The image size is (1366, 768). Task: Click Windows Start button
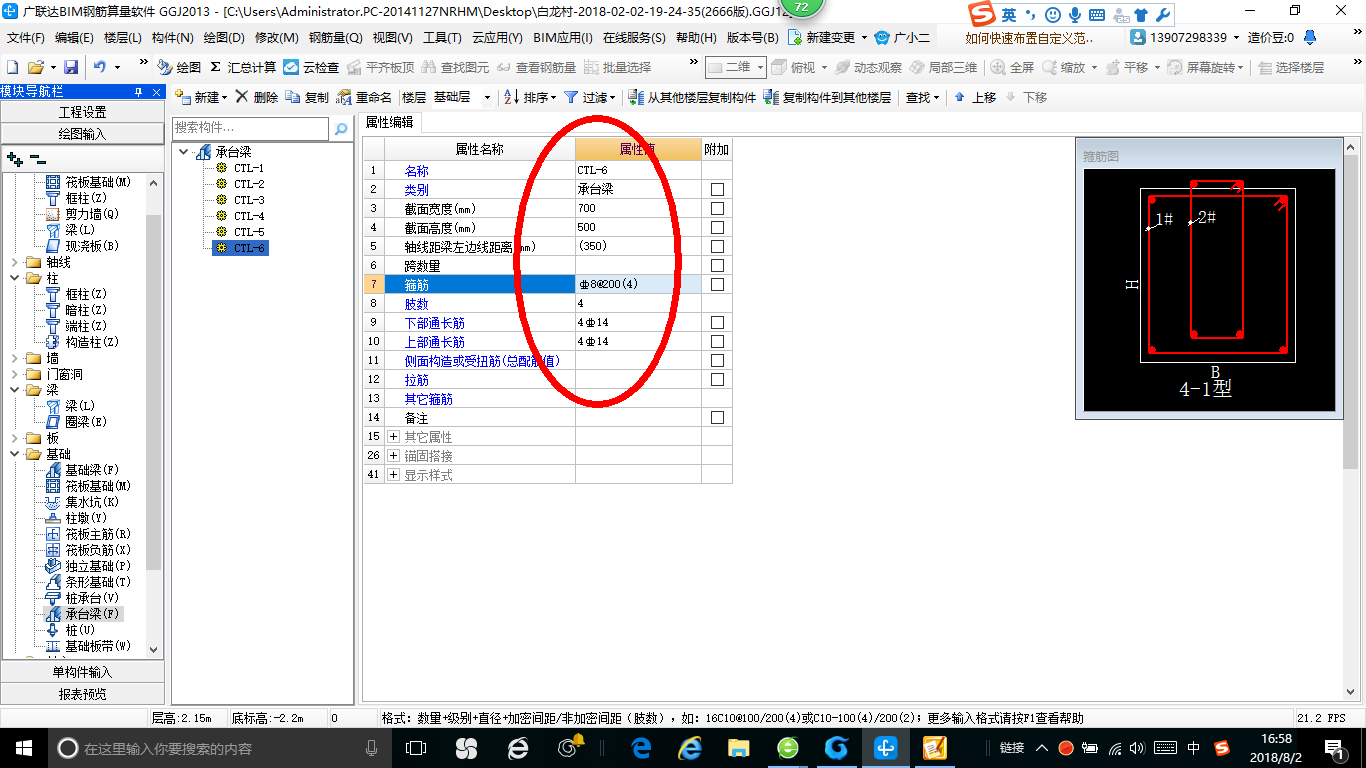(x=22, y=747)
